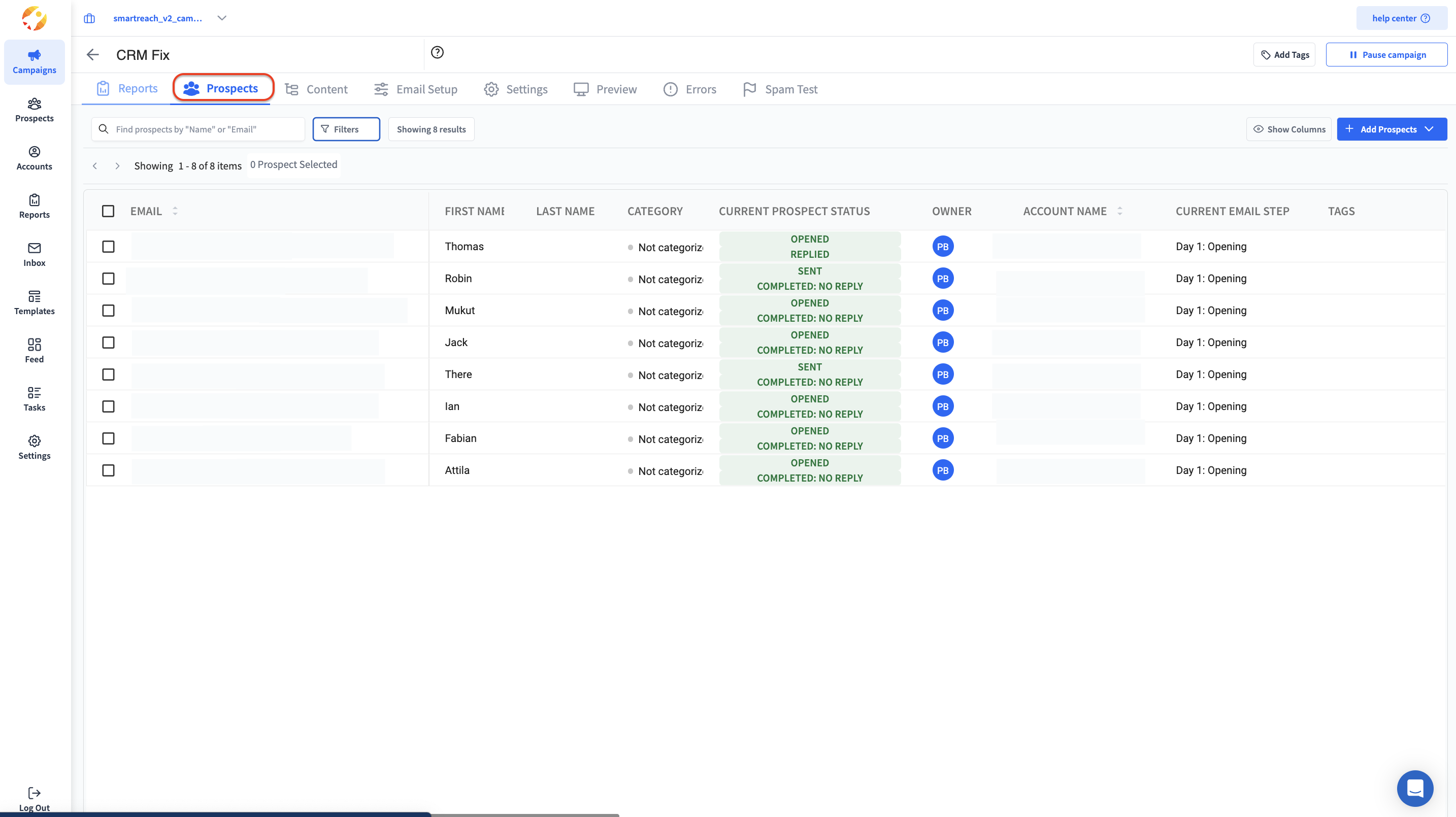Open the Filters button
Image resolution: width=1456 pixels, height=817 pixels.
click(x=346, y=129)
